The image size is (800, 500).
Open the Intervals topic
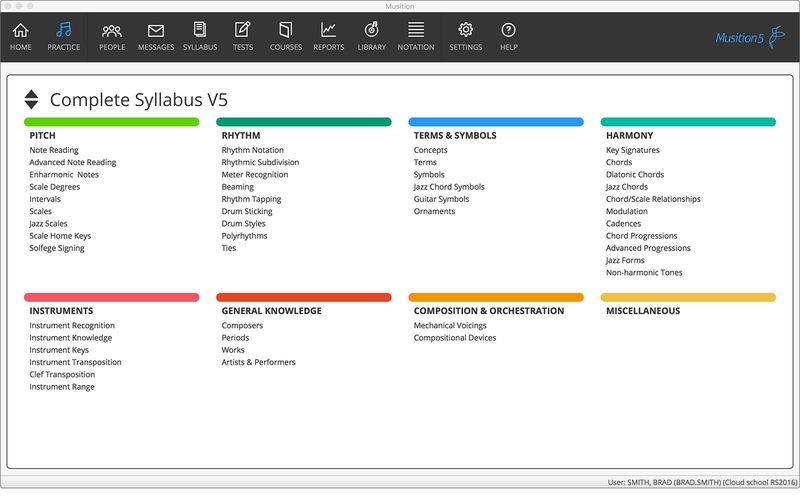pyautogui.click(x=45, y=199)
